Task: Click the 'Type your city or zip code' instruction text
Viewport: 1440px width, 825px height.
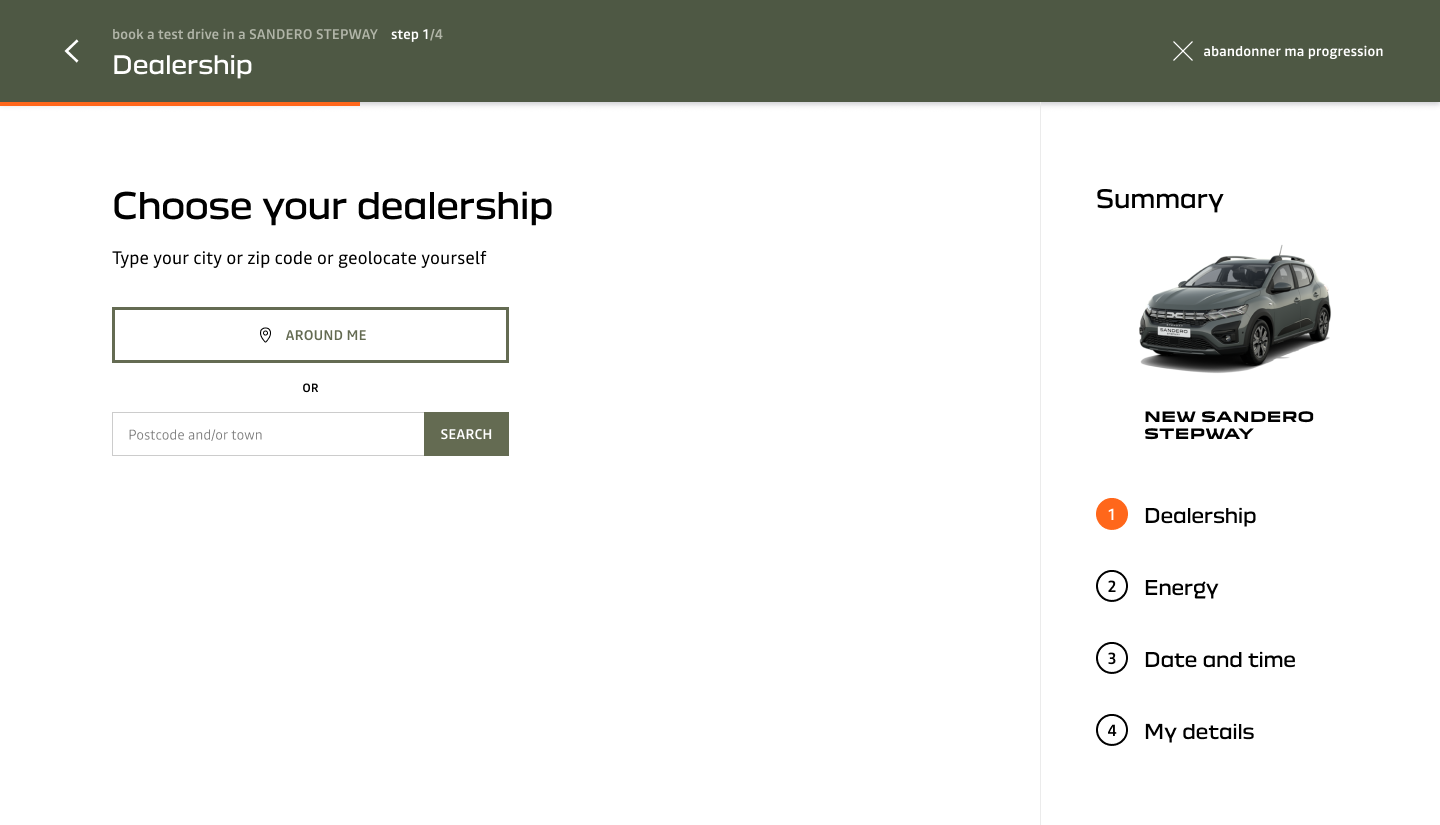Action: tap(299, 258)
